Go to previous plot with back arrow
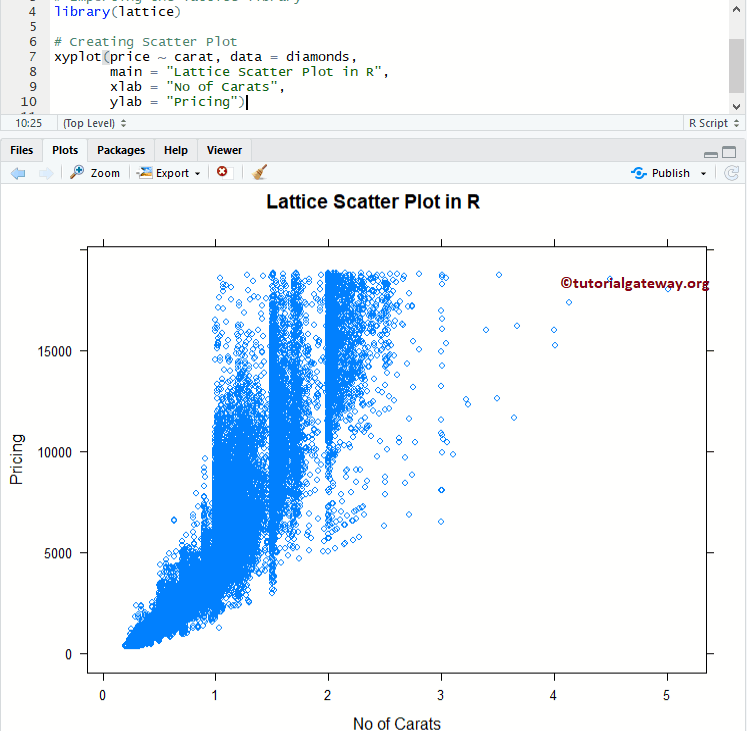The image size is (747, 731). click(18, 173)
